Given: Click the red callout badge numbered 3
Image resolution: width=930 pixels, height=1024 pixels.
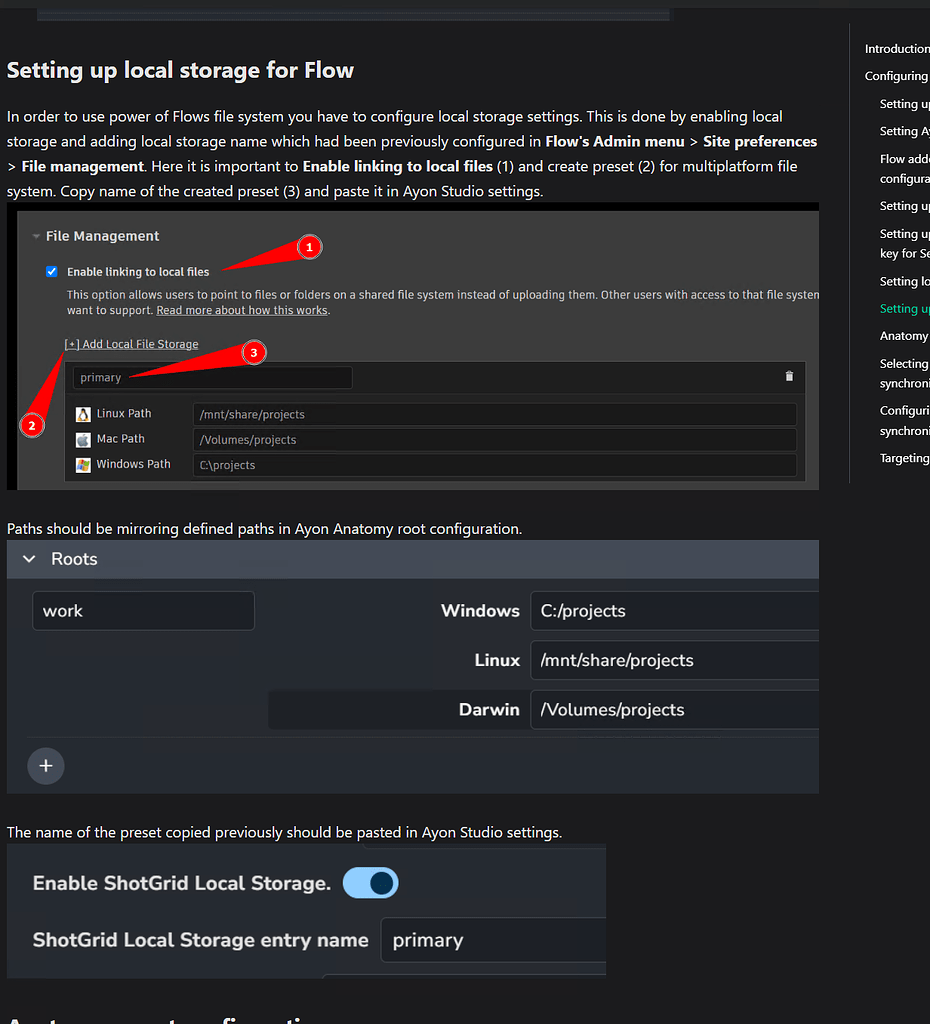Looking at the screenshot, I should pyautogui.click(x=254, y=352).
